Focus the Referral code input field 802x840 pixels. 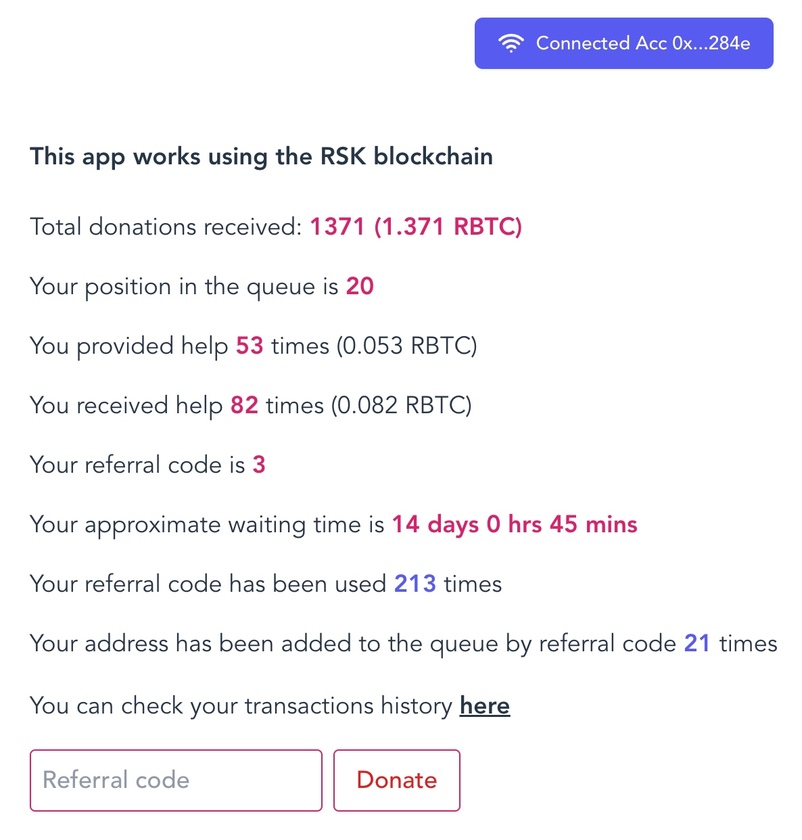point(176,780)
